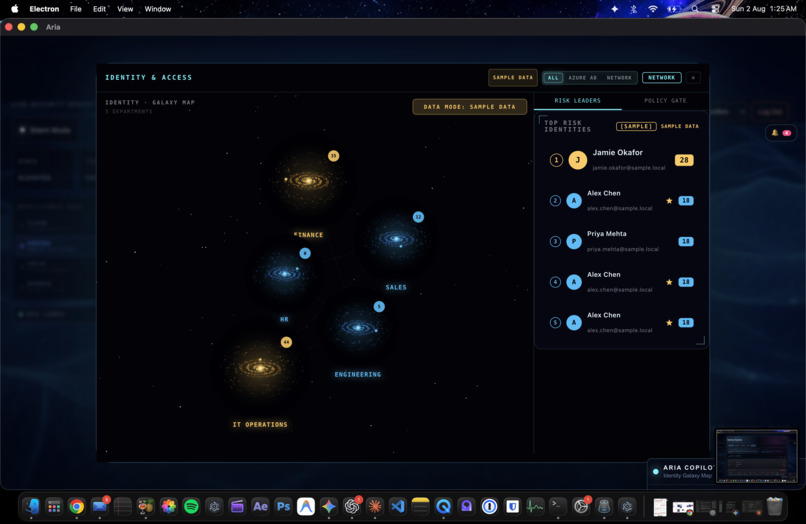Open Photoshop from the dock
This screenshot has height=524, width=806.
(x=283, y=507)
